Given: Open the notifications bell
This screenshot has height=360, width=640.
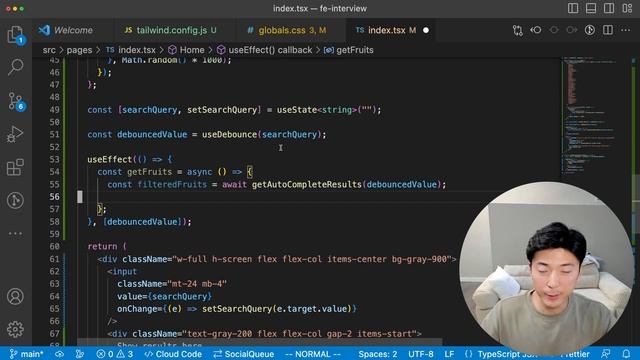Looking at the screenshot, I should 626,354.
